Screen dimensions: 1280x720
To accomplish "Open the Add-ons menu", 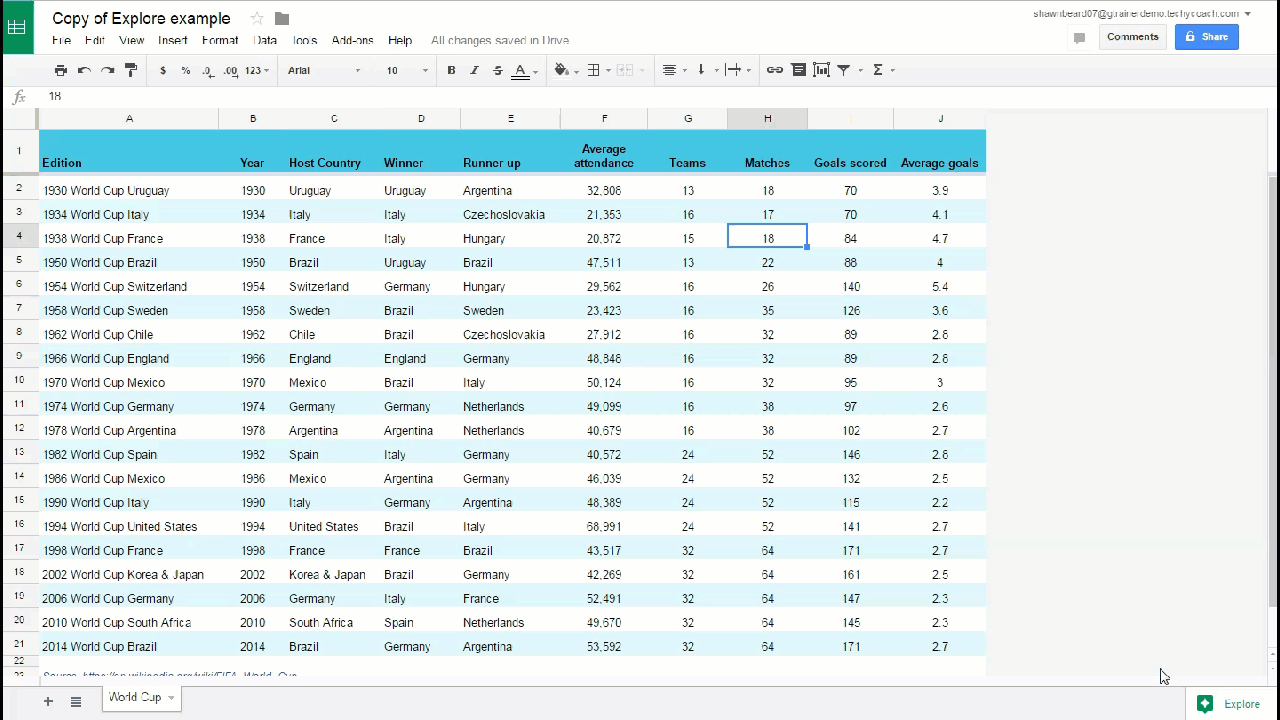I will pyautogui.click(x=352, y=41).
